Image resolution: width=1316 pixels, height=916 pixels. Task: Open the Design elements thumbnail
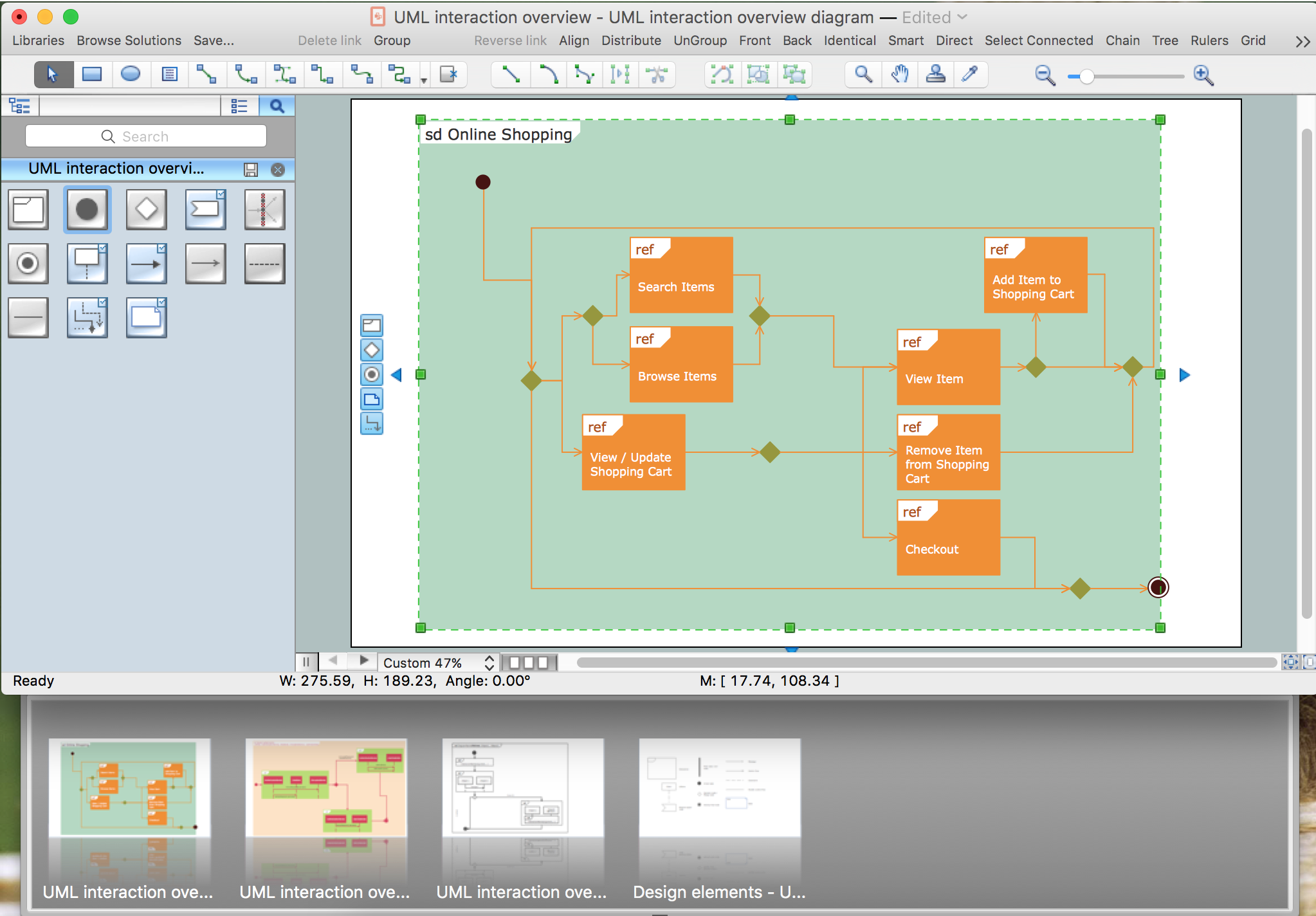pos(719,789)
